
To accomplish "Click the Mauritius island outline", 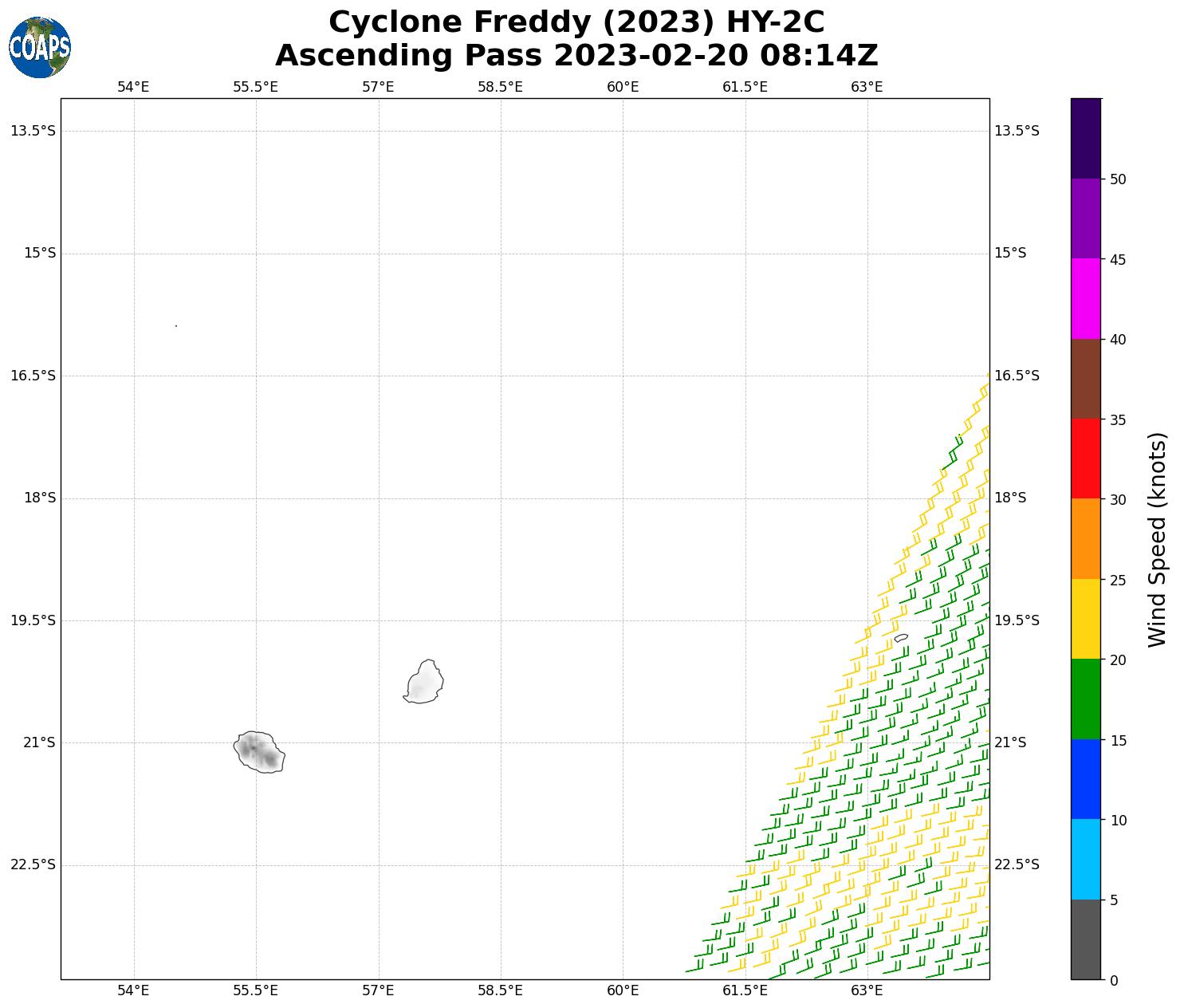I will [x=424, y=683].
